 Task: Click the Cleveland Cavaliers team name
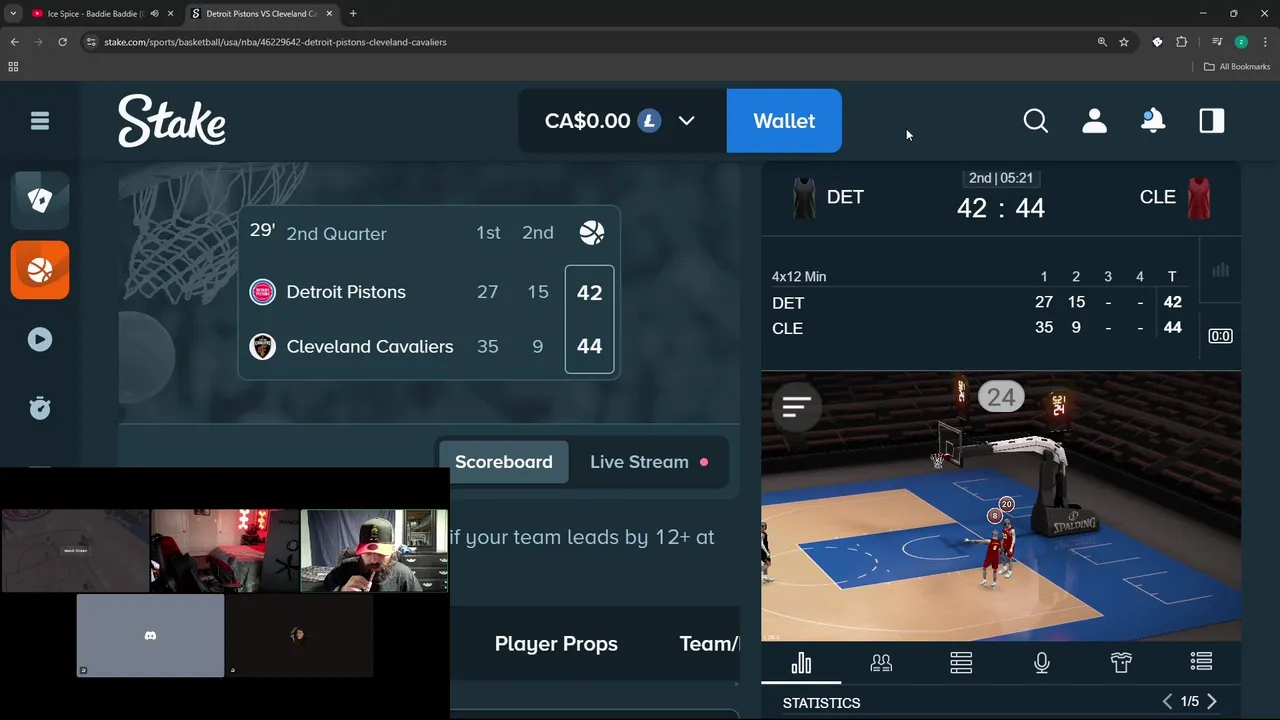[x=370, y=347]
